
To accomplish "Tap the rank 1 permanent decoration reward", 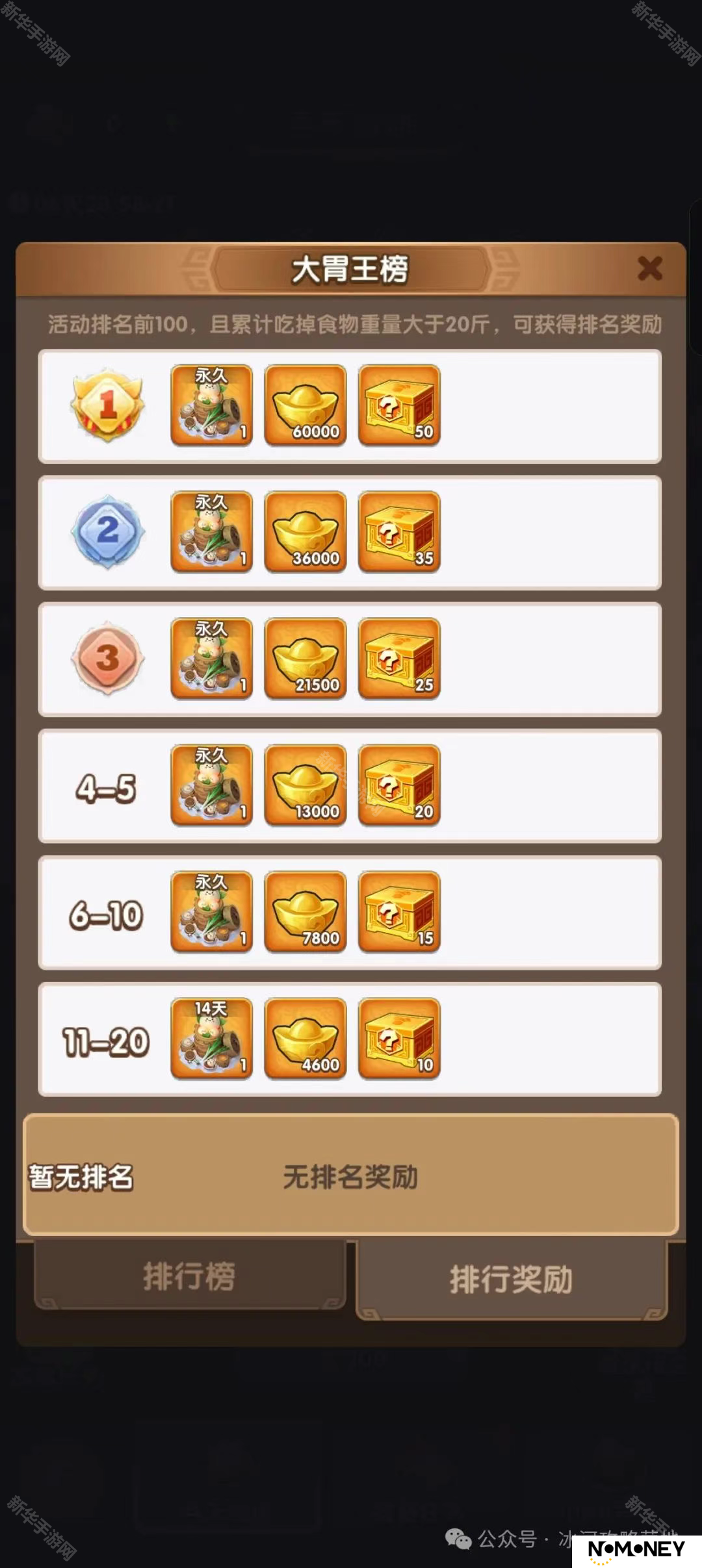I will click(x=211, y=405).
